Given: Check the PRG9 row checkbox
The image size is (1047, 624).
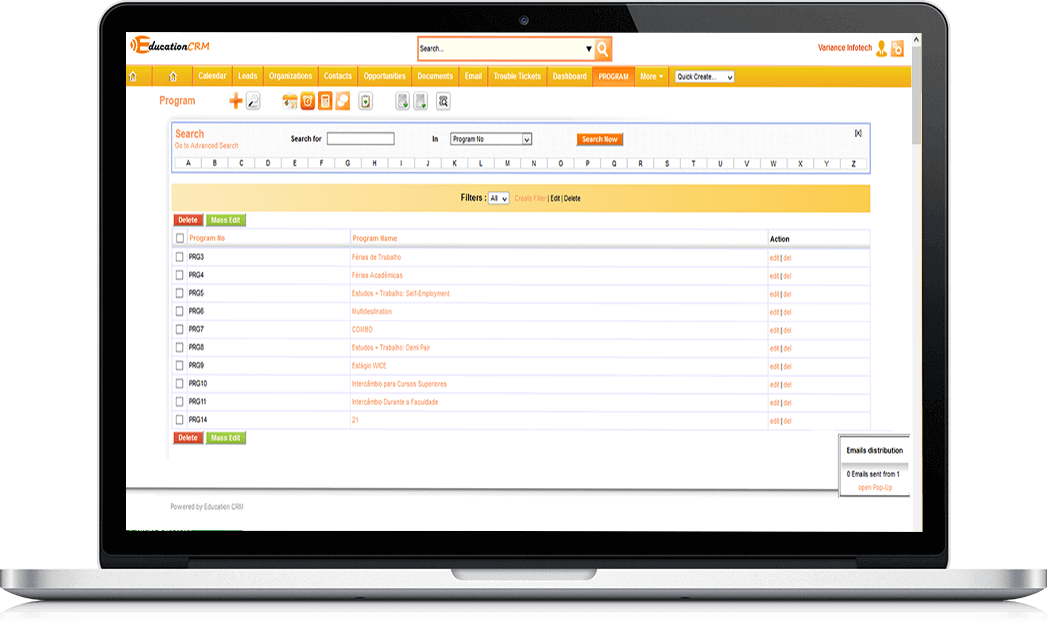Looking at the screenshot, I should pyautogui.click(x=179, y=366).
